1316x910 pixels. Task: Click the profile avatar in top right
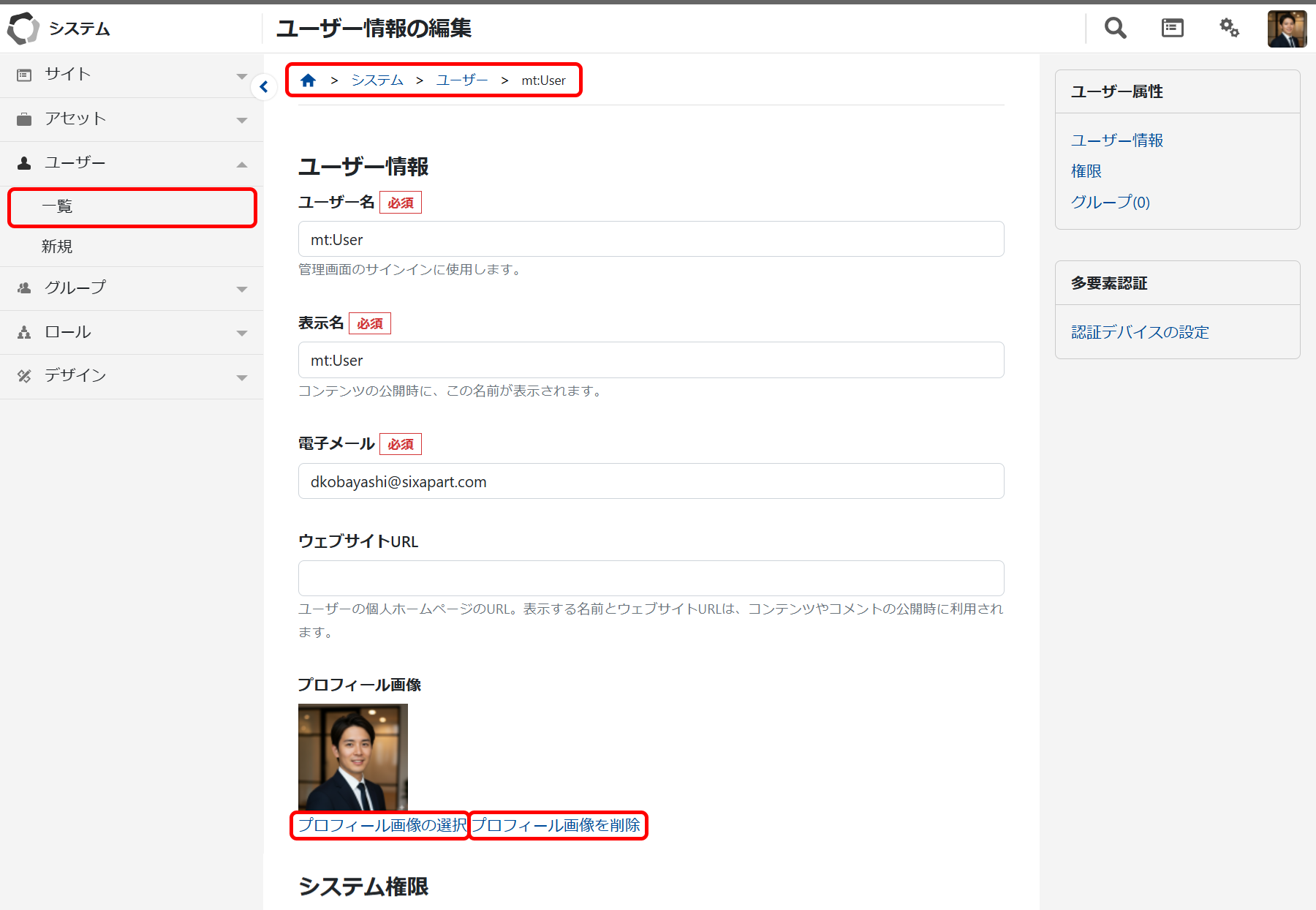(1287, 28)
